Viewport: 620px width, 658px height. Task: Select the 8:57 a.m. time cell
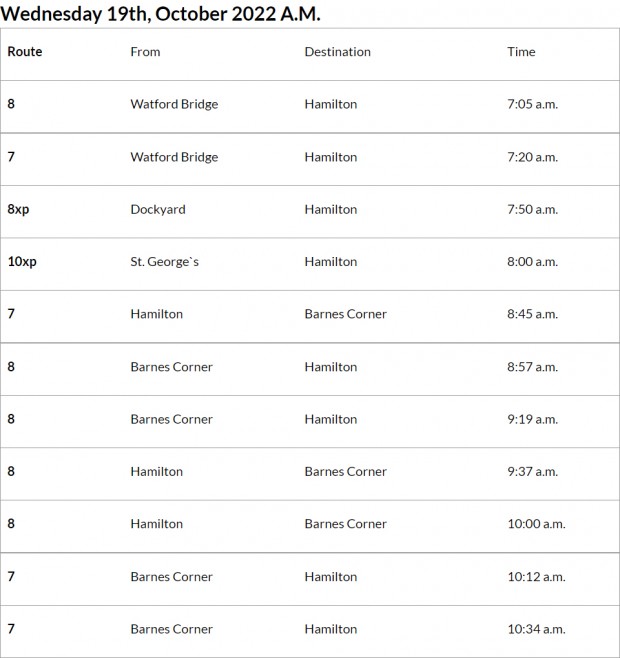(532, 367)
